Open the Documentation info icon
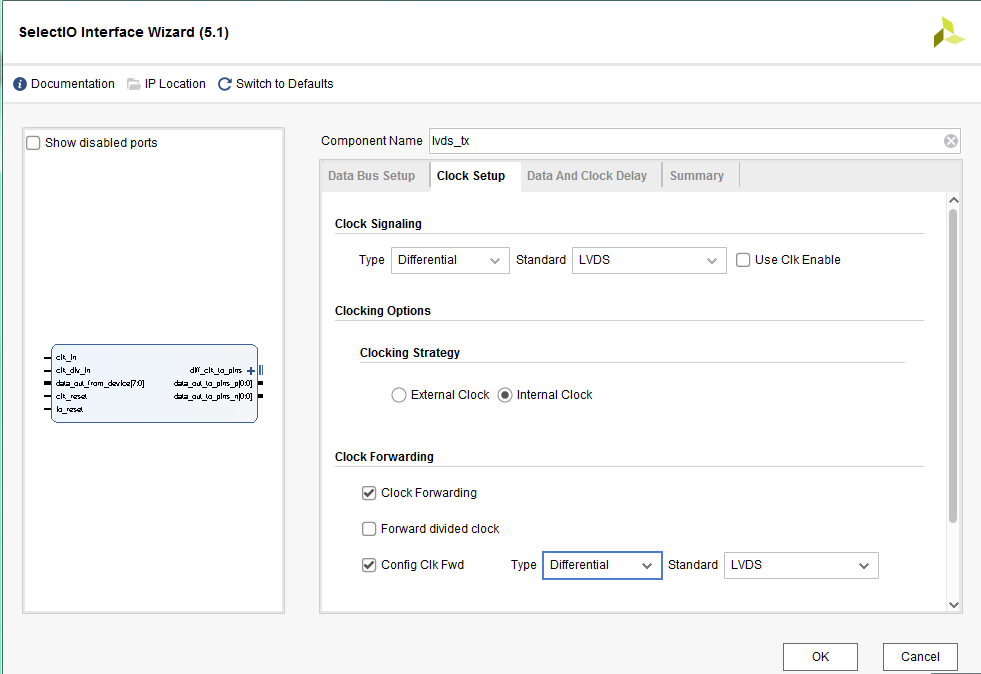The height and width of the screenshot is (674, 981). pyautogui.click(x=20, y=84)
